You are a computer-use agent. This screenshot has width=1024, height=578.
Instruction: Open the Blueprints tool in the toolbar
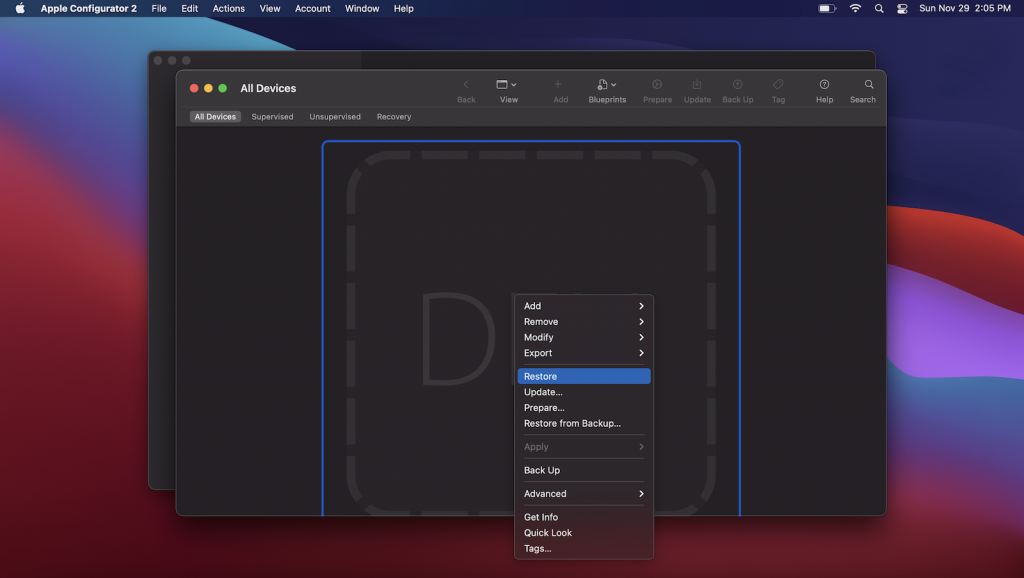(606, 90)
